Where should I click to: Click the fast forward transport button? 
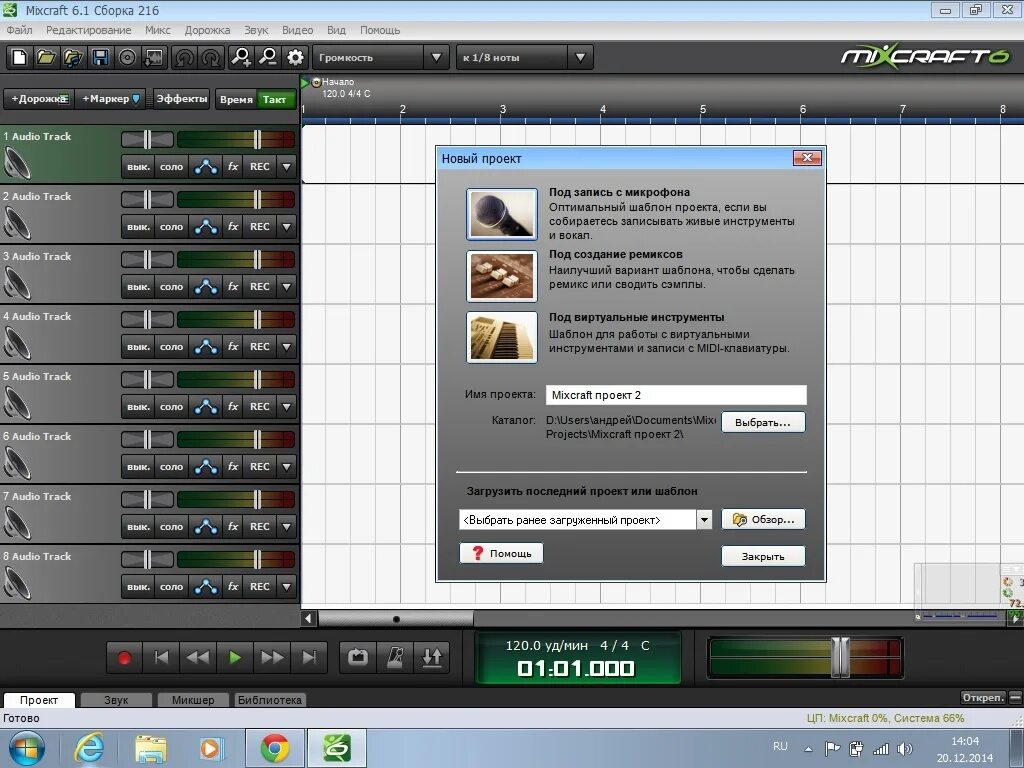pos(272,658)
